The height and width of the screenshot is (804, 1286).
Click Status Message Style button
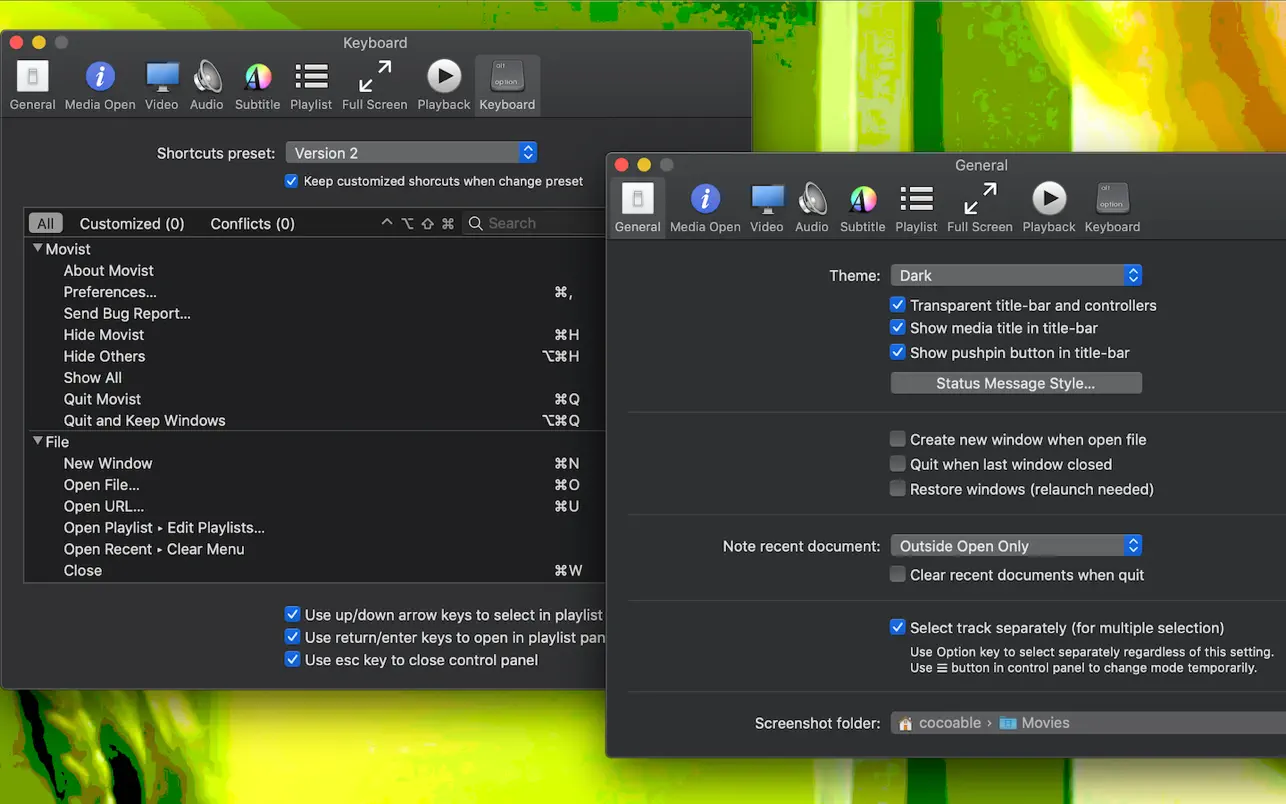tap(1015, 383)
